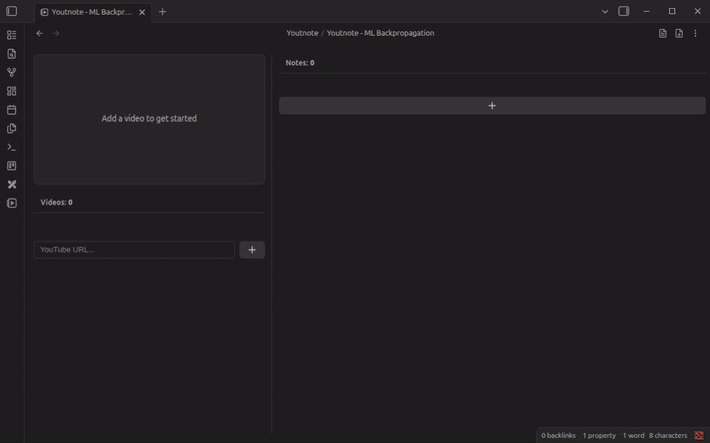Click the file-with-arrow icon in view header
Viewport: 710px width, 443px height.
[679, 33]
